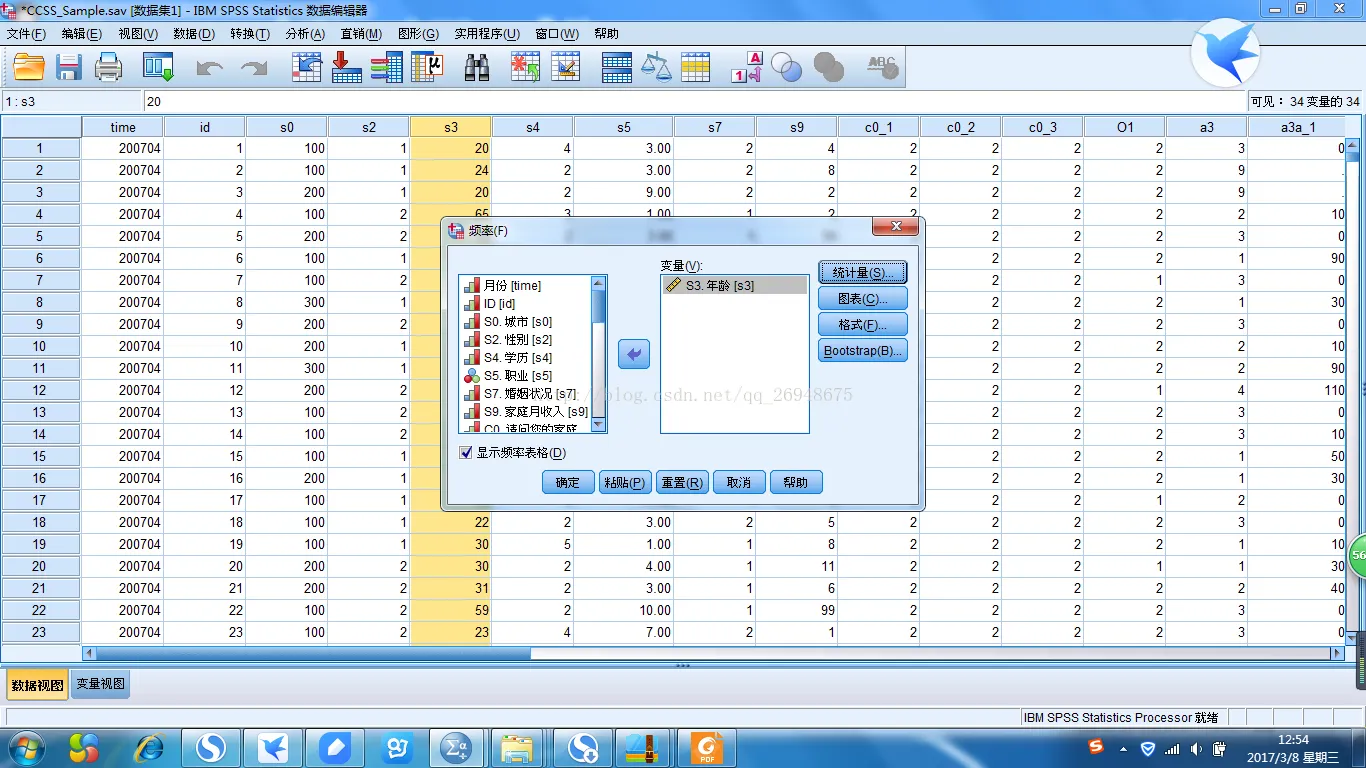Save the file with floppy disk icon
Image resolution: width=1366 pixels, height=768 pixels.
pos(68,67)
